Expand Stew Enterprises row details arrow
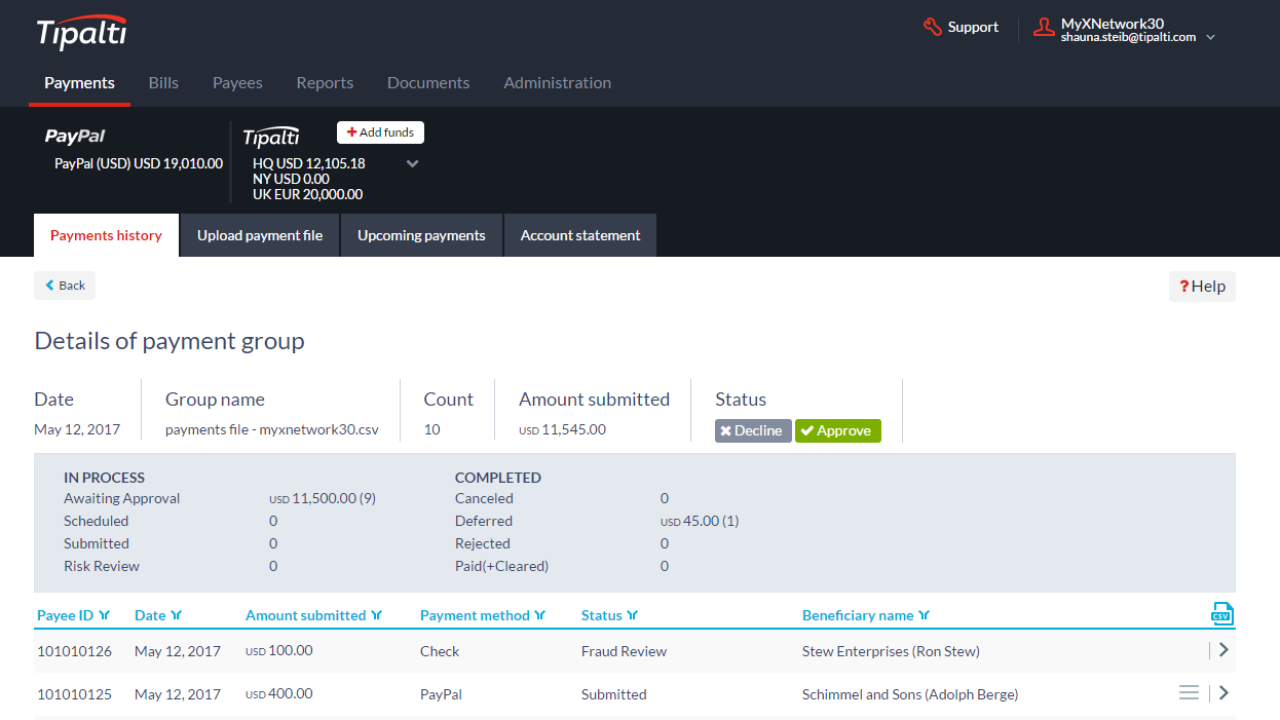Image resolution: width=1280 pixels, height=720 pixels. click(x=1224, y=650)
